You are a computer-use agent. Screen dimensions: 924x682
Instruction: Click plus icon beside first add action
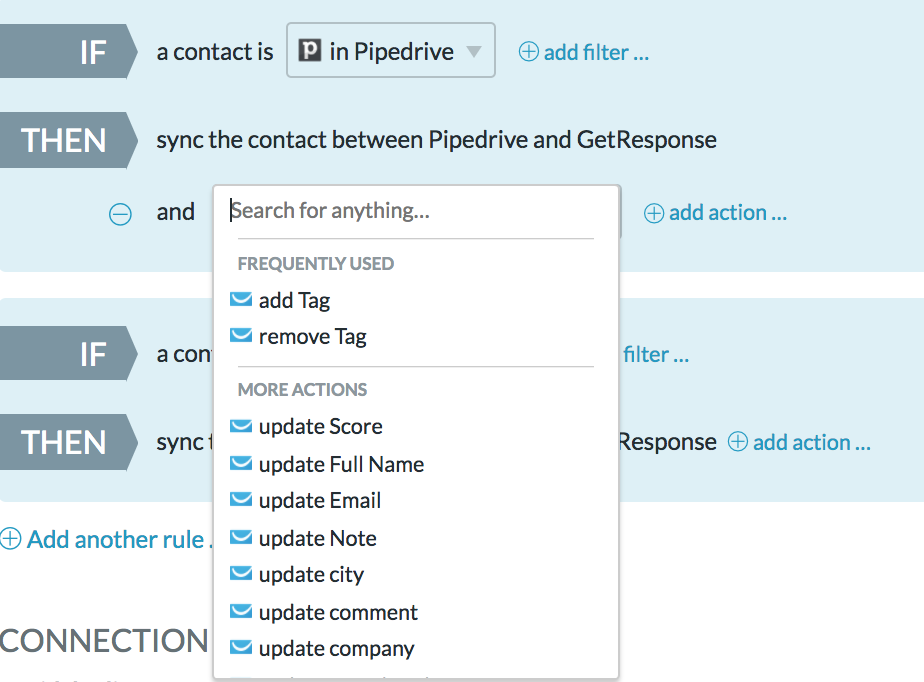654,213
